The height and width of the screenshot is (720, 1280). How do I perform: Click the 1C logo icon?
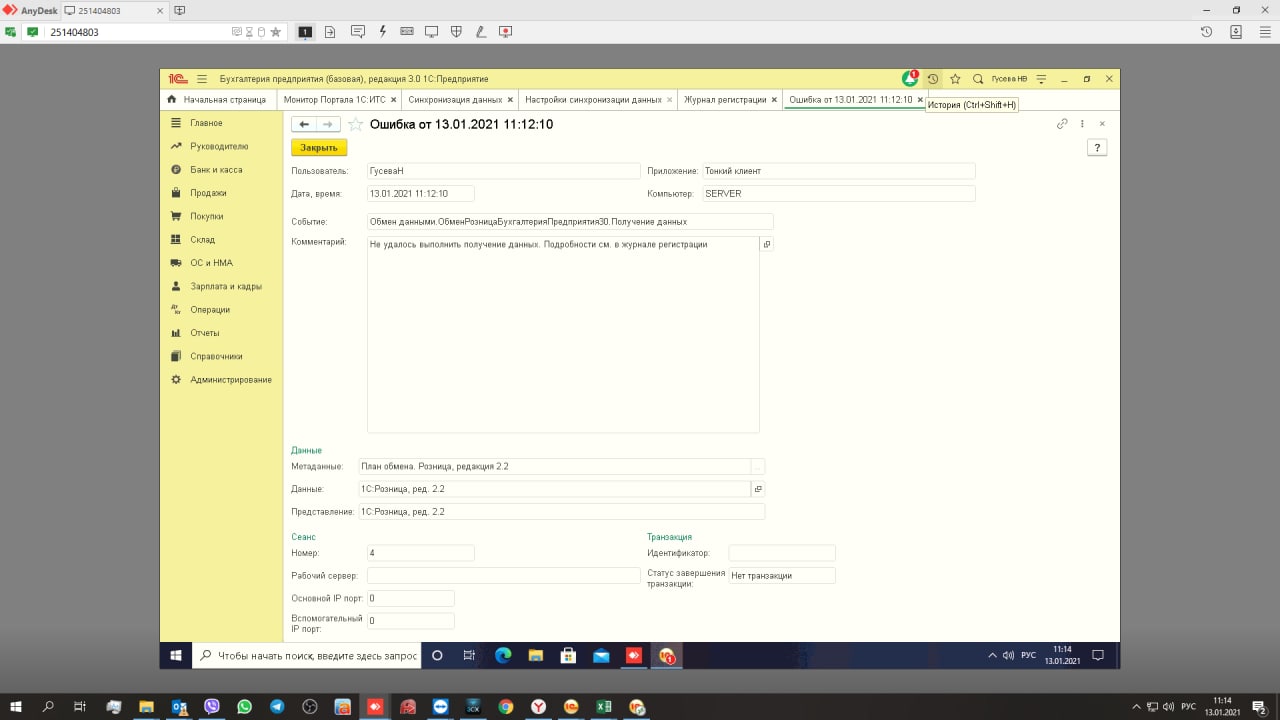tap(177, 79)
